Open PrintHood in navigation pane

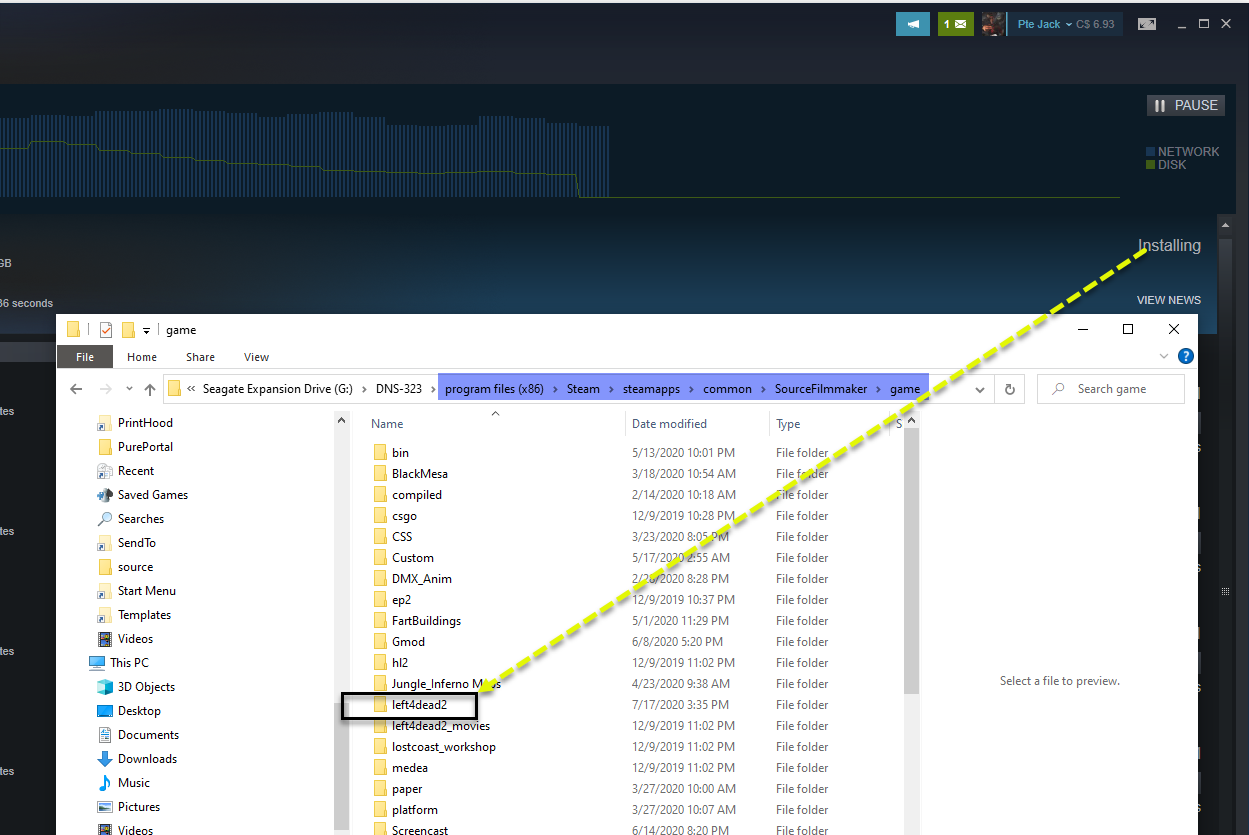[144, 423]
